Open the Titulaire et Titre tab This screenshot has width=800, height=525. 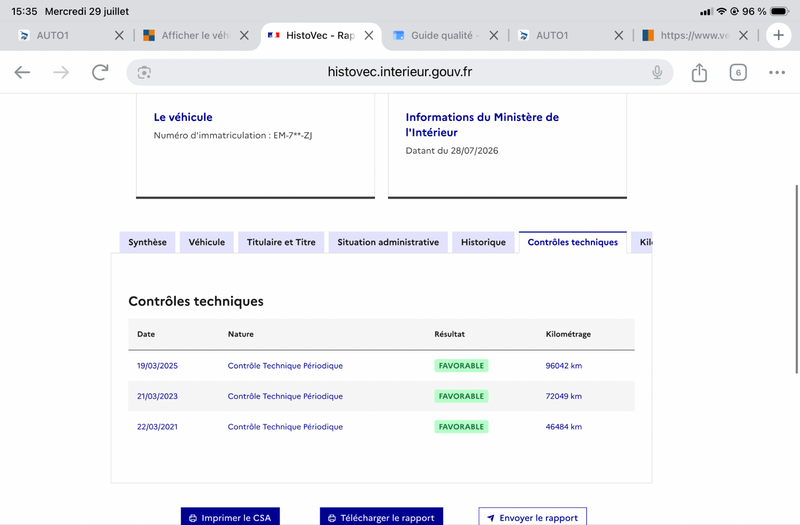point(281,242)
